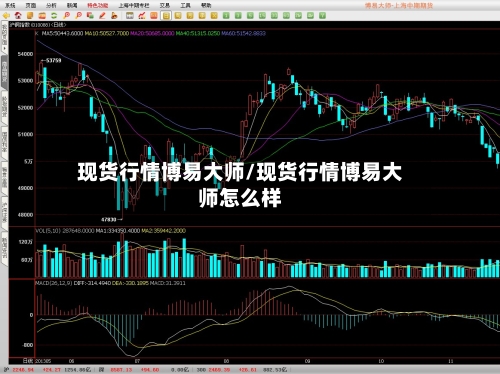Select the purple MA20:50685.0000 label

point(152,33)
